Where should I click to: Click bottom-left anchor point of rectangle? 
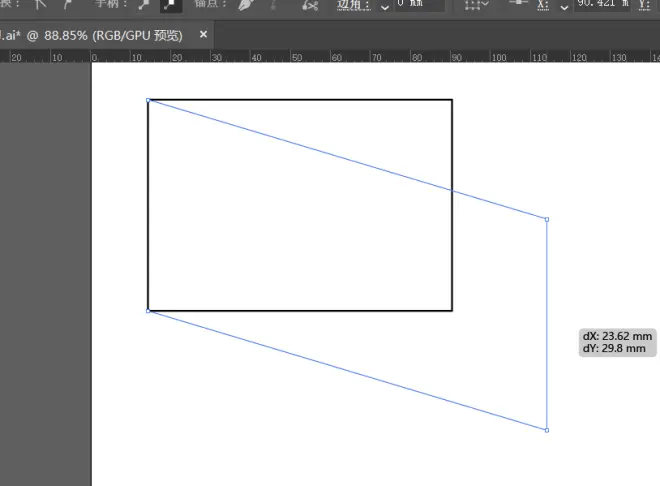148,311
